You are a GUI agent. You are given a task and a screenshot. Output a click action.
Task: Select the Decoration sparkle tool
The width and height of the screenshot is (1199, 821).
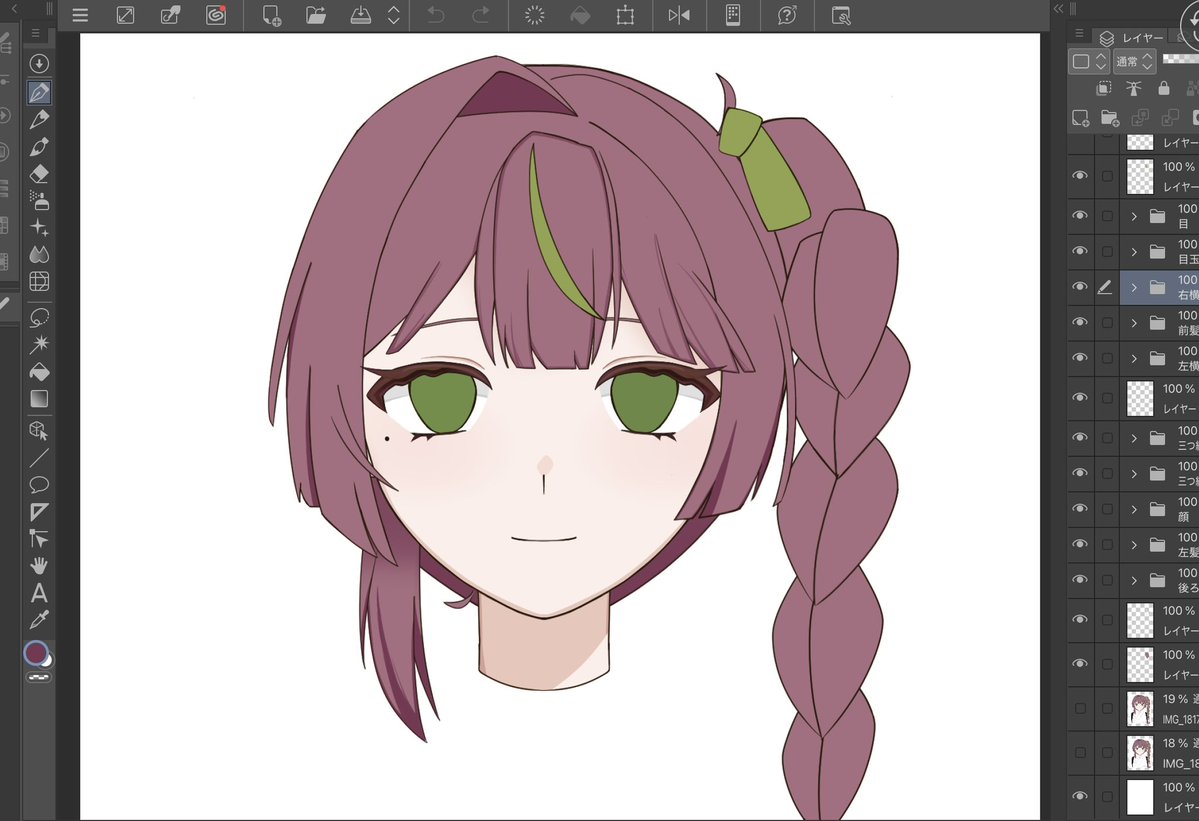click(x=39, y=227)
